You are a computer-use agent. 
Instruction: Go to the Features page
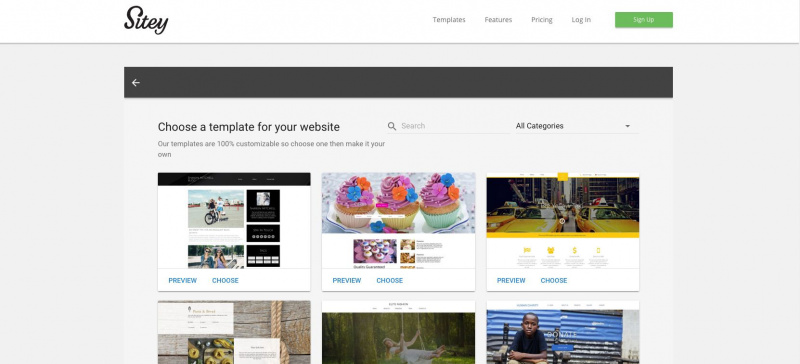[x=498, y=20]
